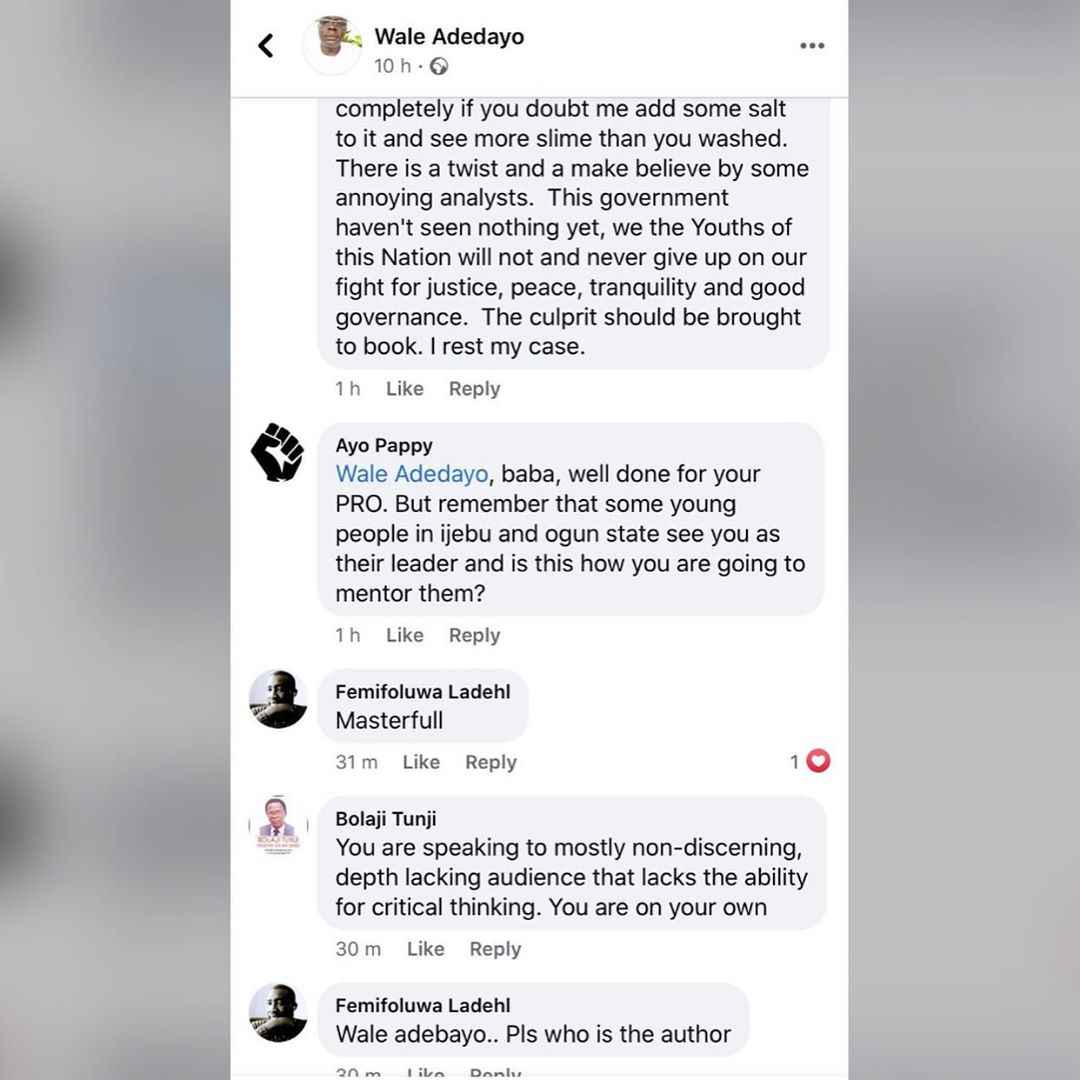Image resolution: width=1080 pixels, height=1080 pixels.
Task: Tap the Wale Adedayo name in the header
Action: click(449, 36)
